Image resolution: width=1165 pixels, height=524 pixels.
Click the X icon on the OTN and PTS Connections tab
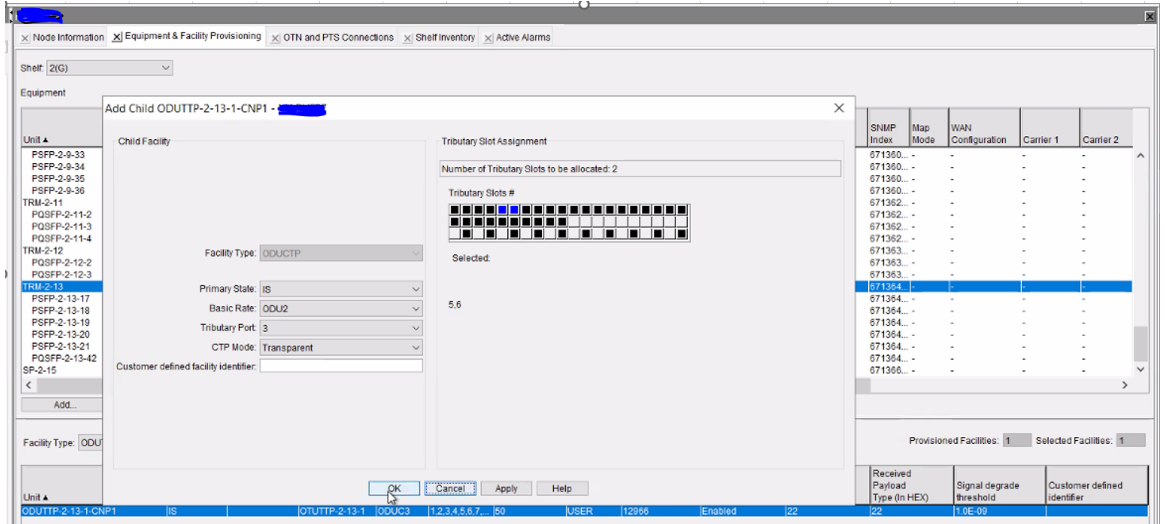[x=276, y=38]
